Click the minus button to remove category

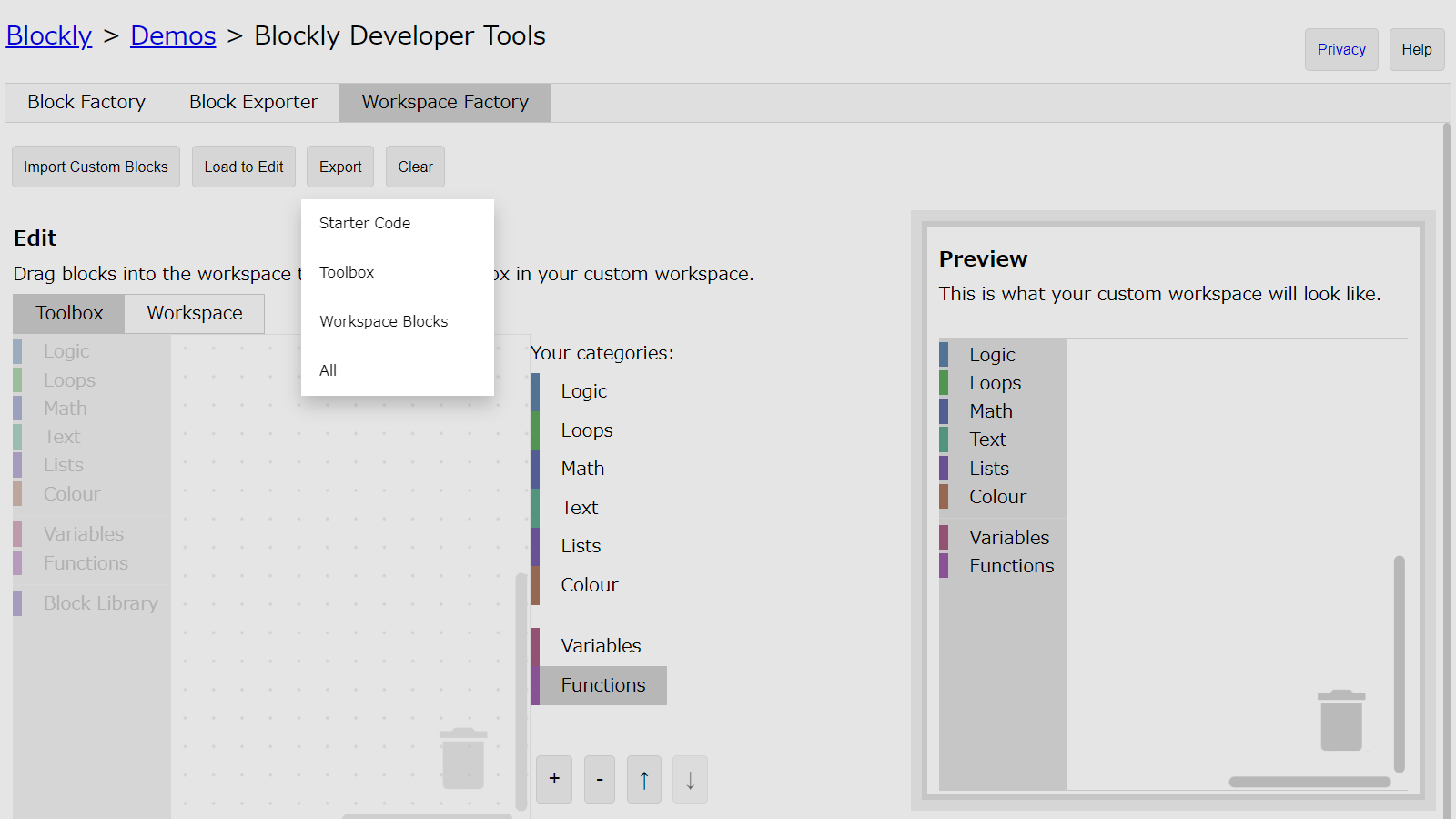tap(599, 779)
